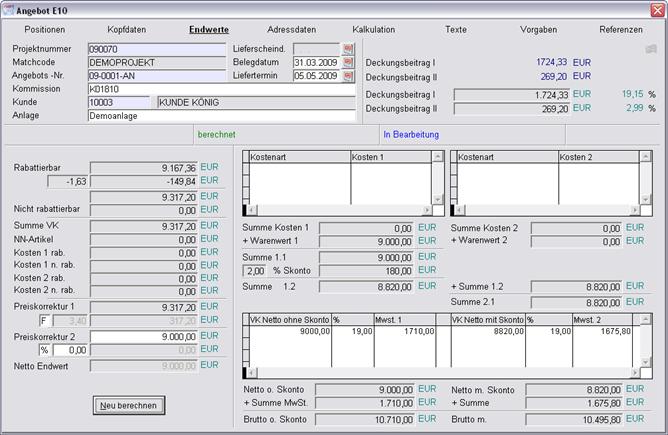The height and width of the screenshot is (435, 668).
Task: Click the Projektnummer field containing 090070
Action: 157,48
